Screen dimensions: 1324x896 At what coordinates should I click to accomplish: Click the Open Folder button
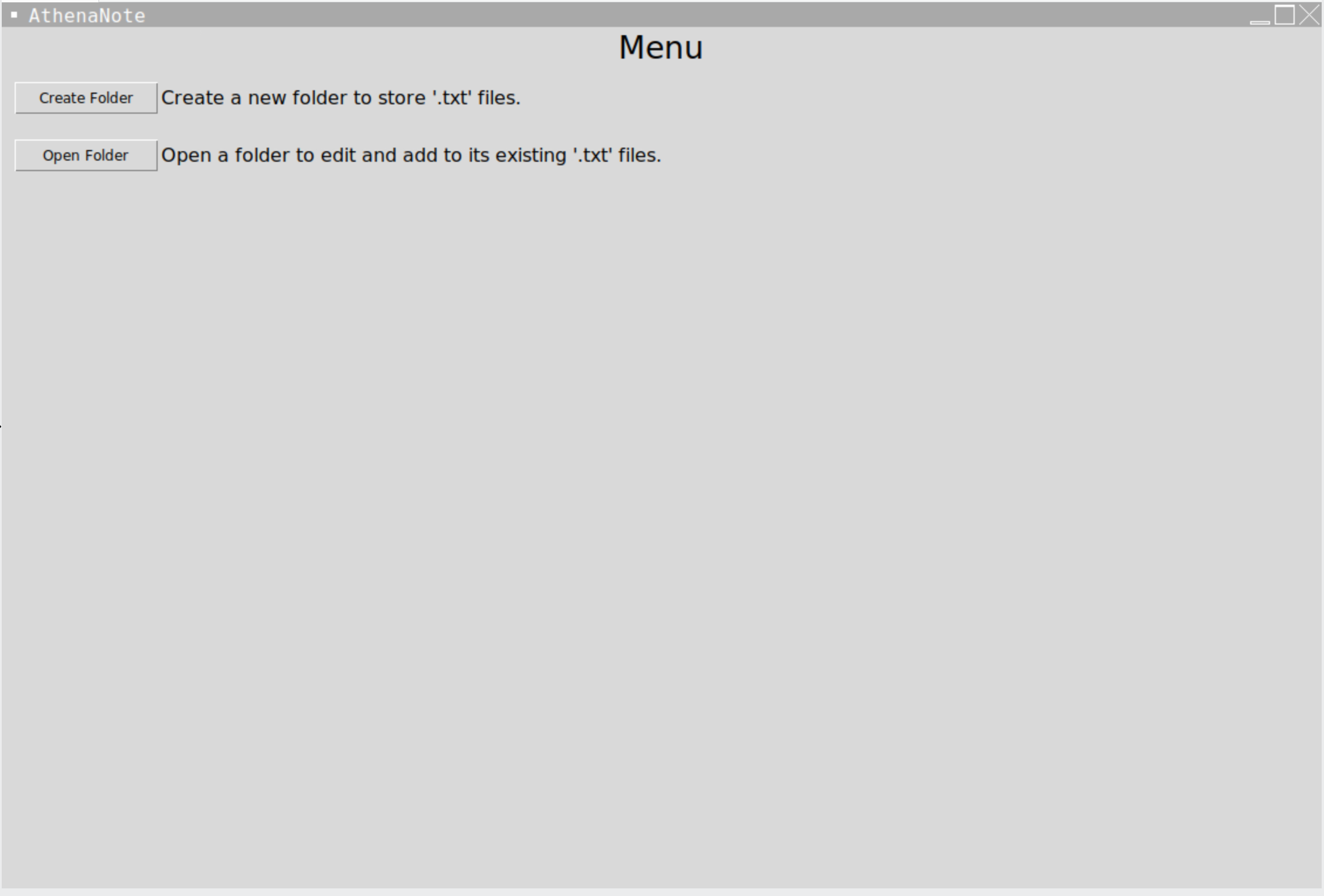point(86,155)
